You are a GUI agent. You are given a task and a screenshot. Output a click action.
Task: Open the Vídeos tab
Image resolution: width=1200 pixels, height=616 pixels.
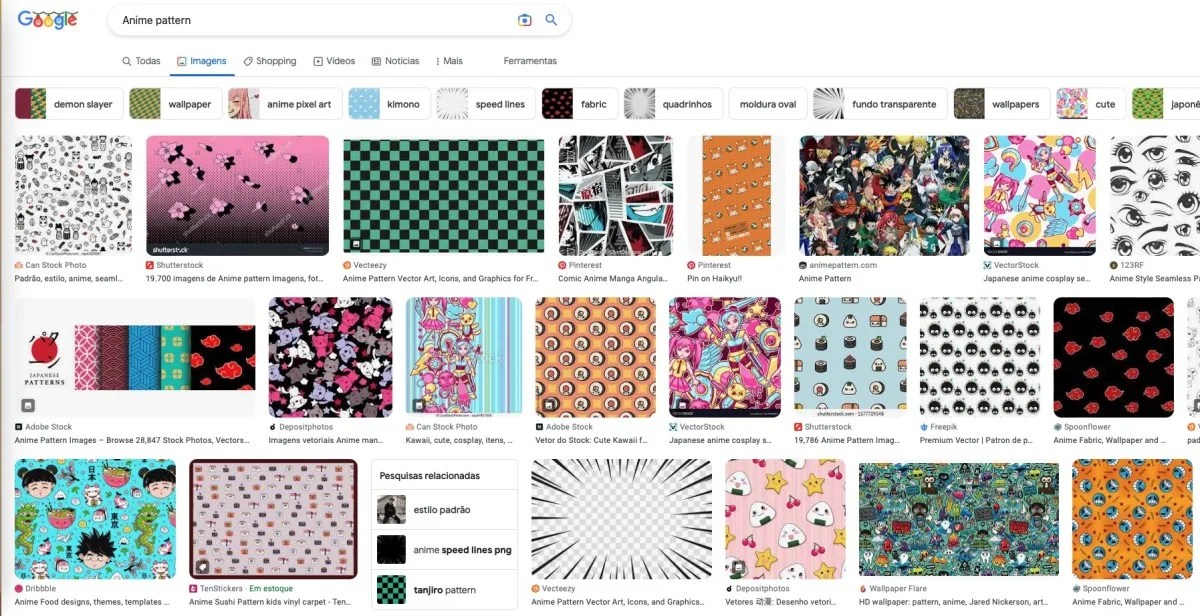pyautogui.click(x=334, y=61)
